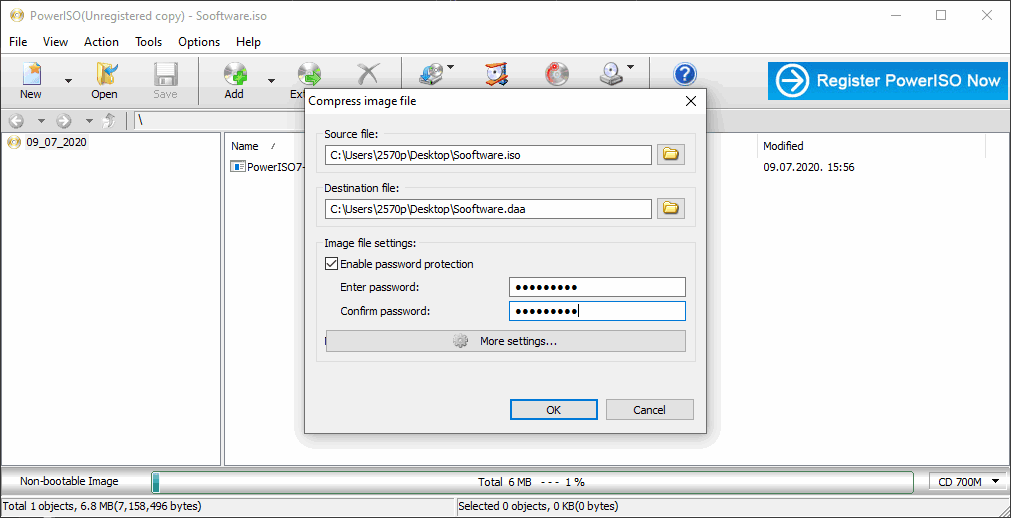1011x518 pixels.
Task: Browse for source file folder icon
Action: click(671, 155)
